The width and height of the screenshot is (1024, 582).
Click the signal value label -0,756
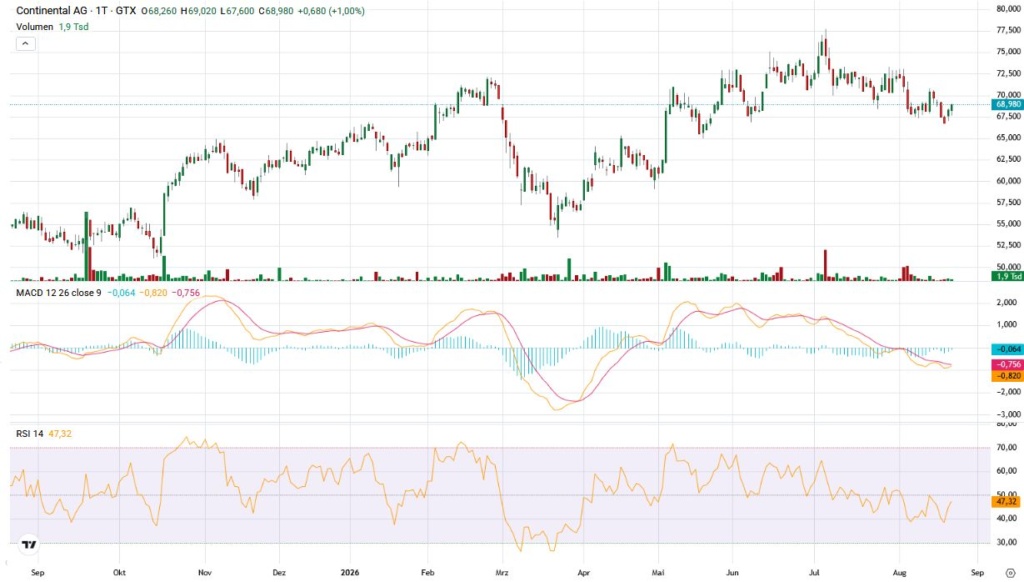(x=1007, y=364)
